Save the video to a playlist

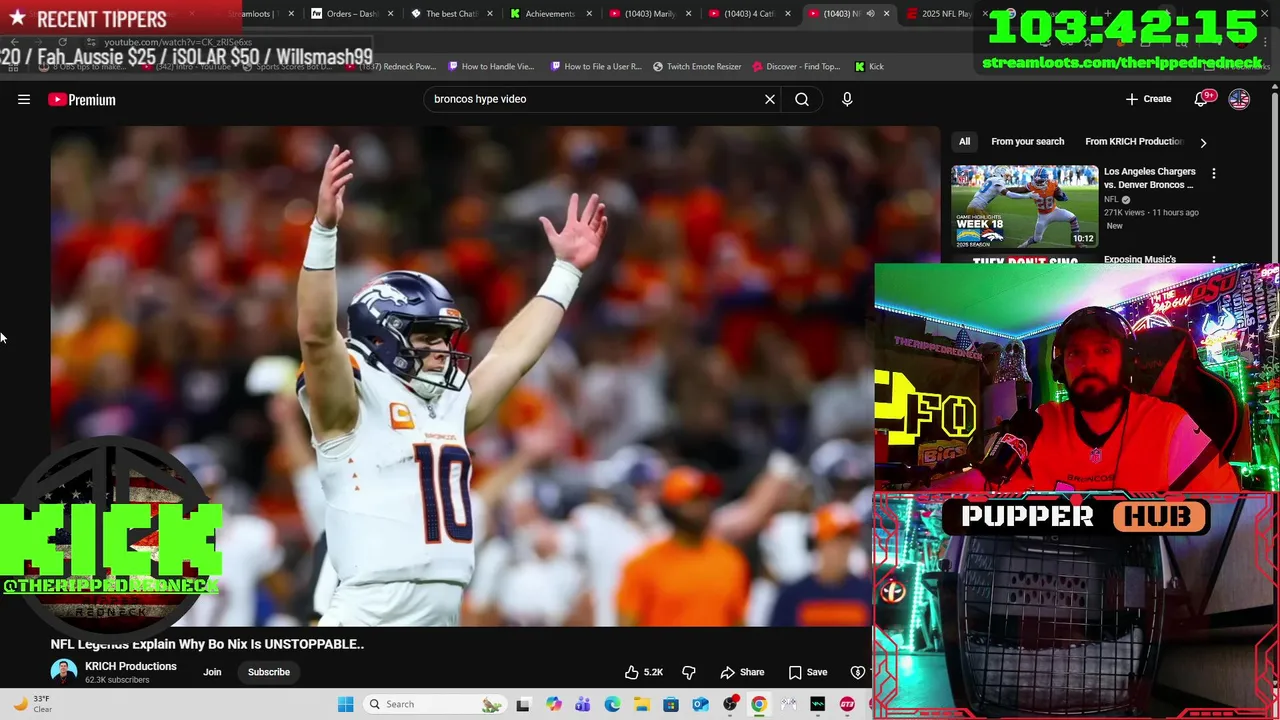(808, 672)
